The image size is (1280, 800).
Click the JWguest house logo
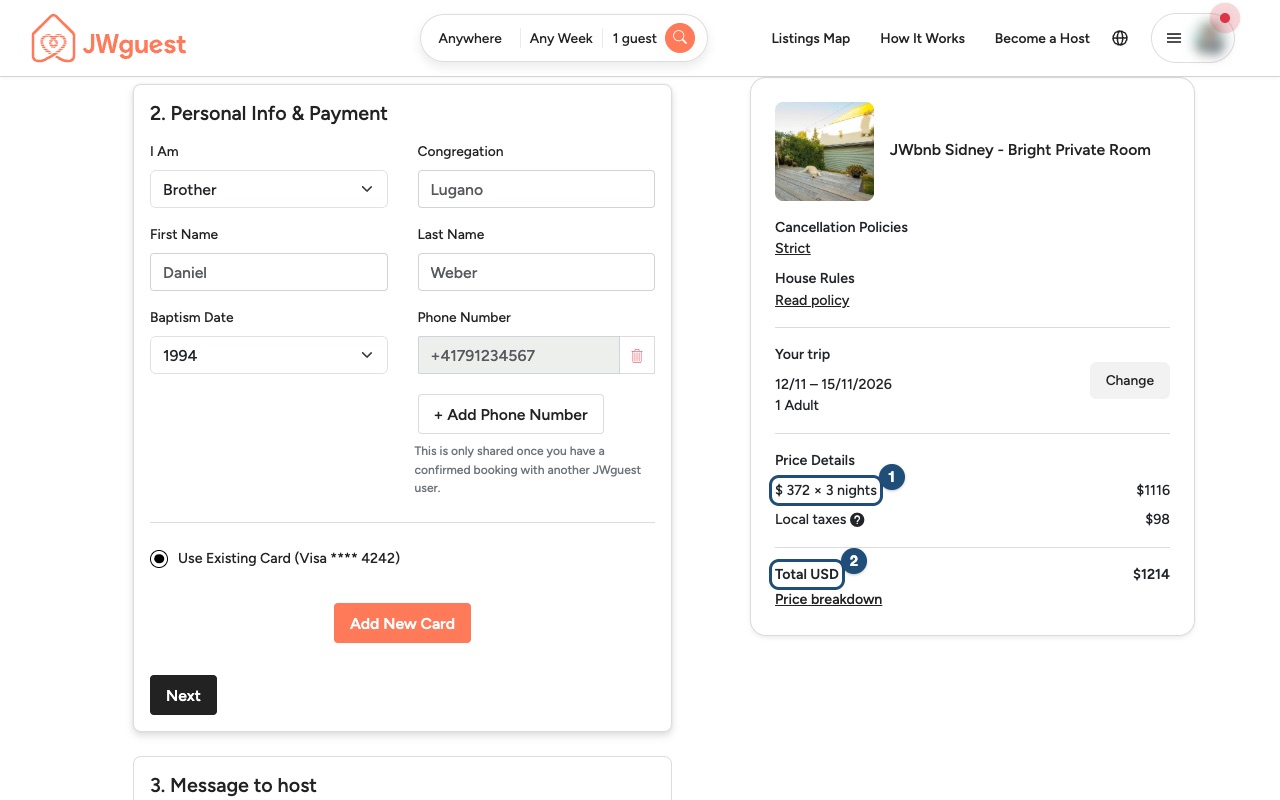coord(54,39)
